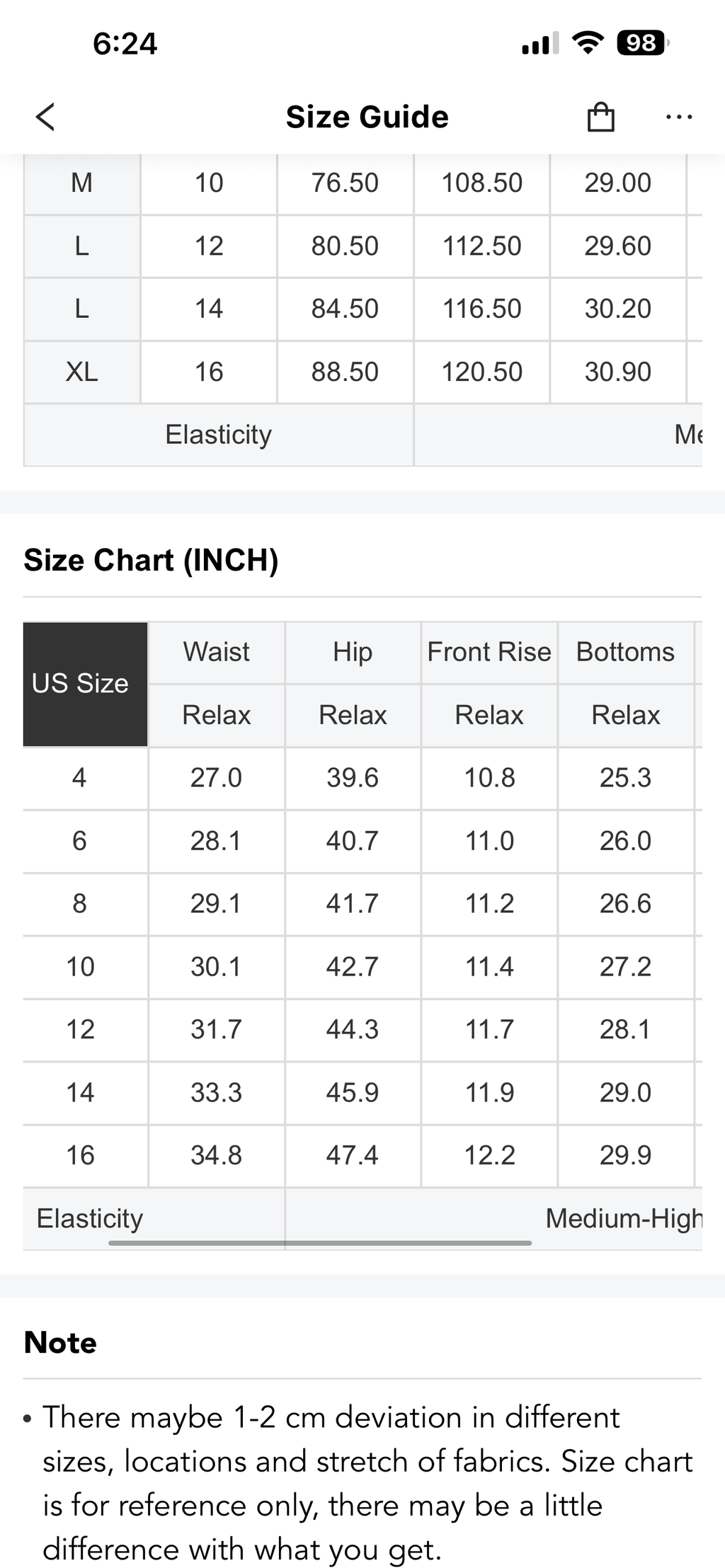Open the shopping bag icon

600,117
